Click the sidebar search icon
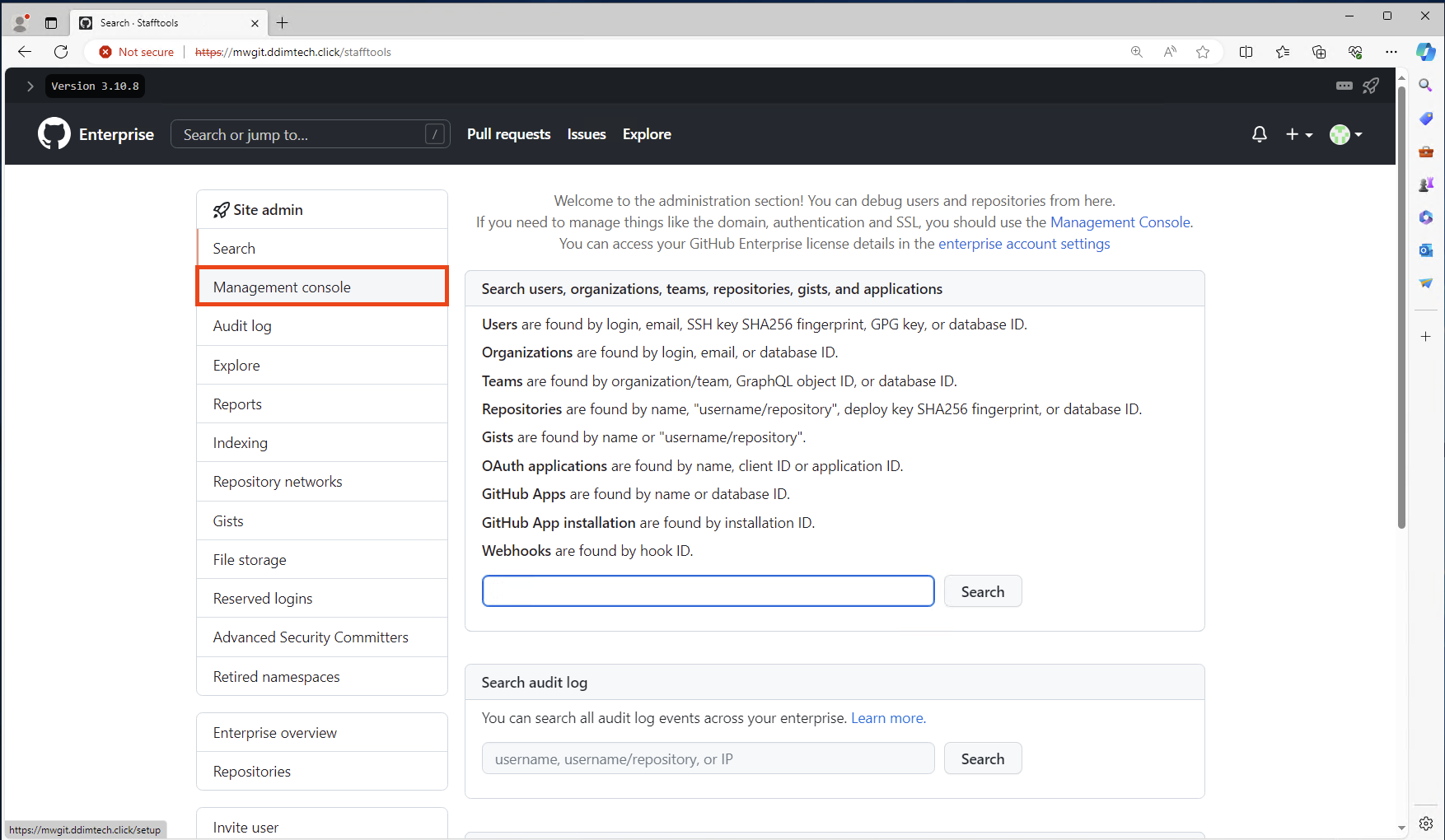 click(x=1426, y=86)
